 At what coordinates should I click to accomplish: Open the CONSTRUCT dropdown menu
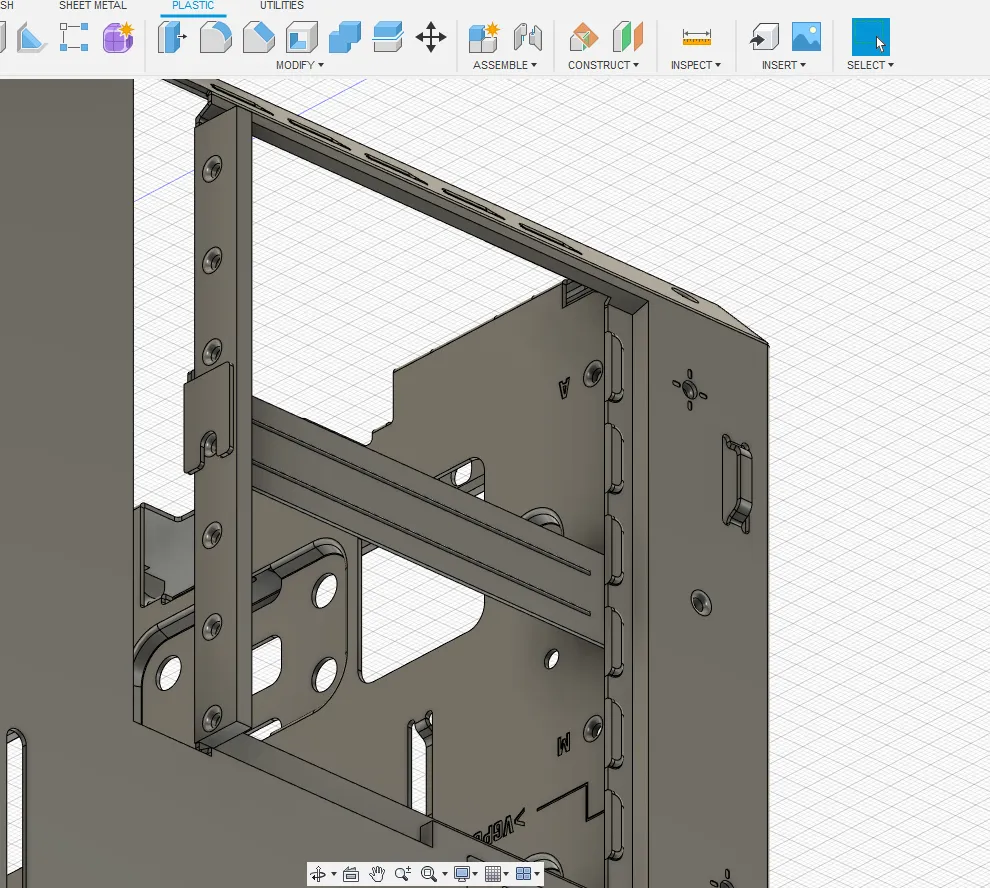(x=604, y=65)
